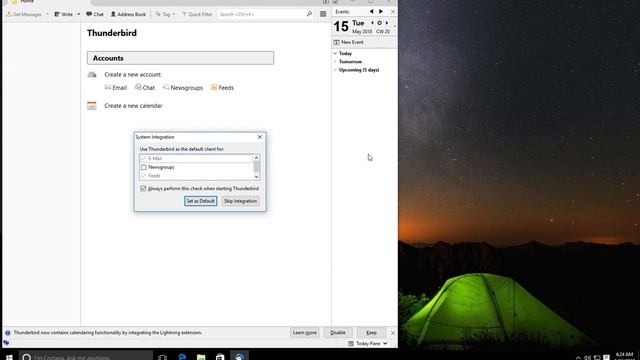Close the System Integration dialog
Viewport: 640px width, 360px height.
point(260,137)
